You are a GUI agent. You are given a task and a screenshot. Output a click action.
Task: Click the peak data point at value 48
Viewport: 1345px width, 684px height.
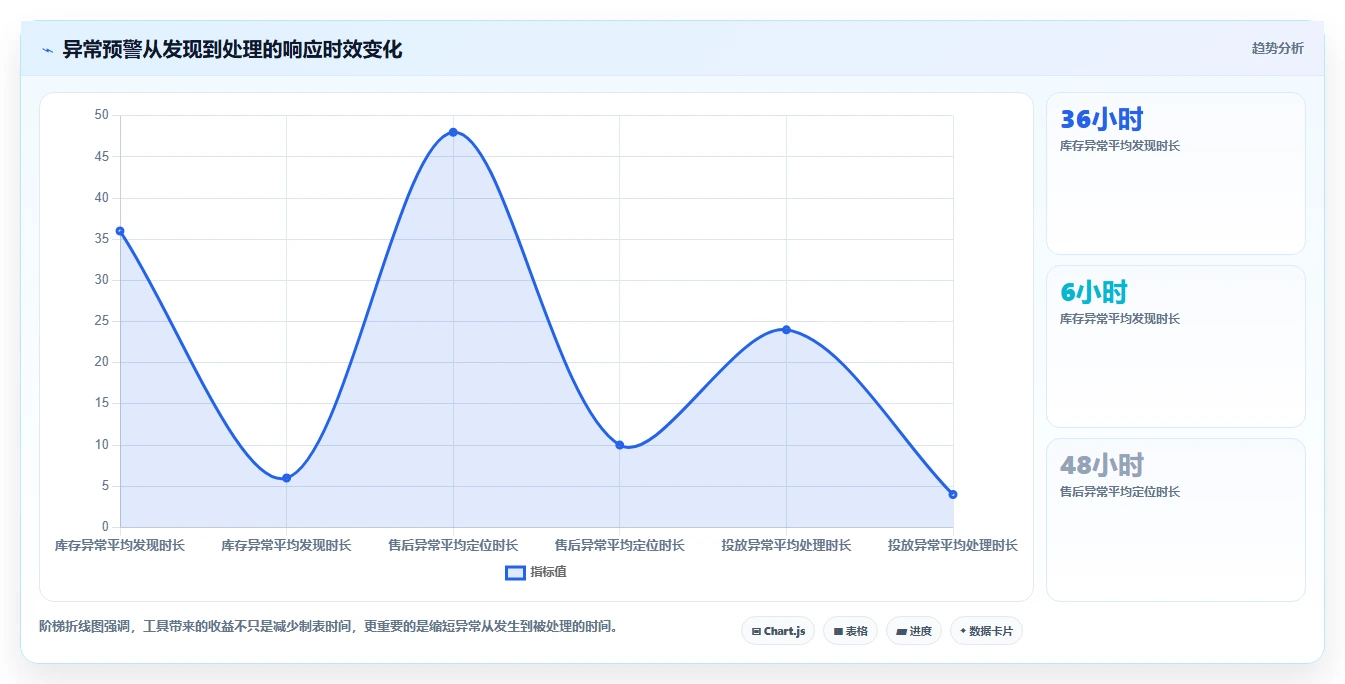click(453, 132)
